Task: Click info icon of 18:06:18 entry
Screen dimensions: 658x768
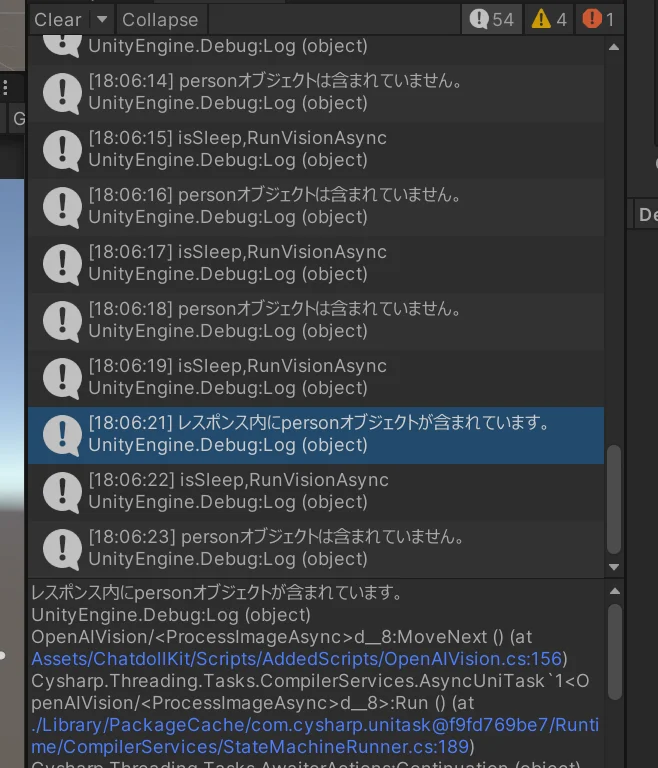Action: (x=62, y=321)
